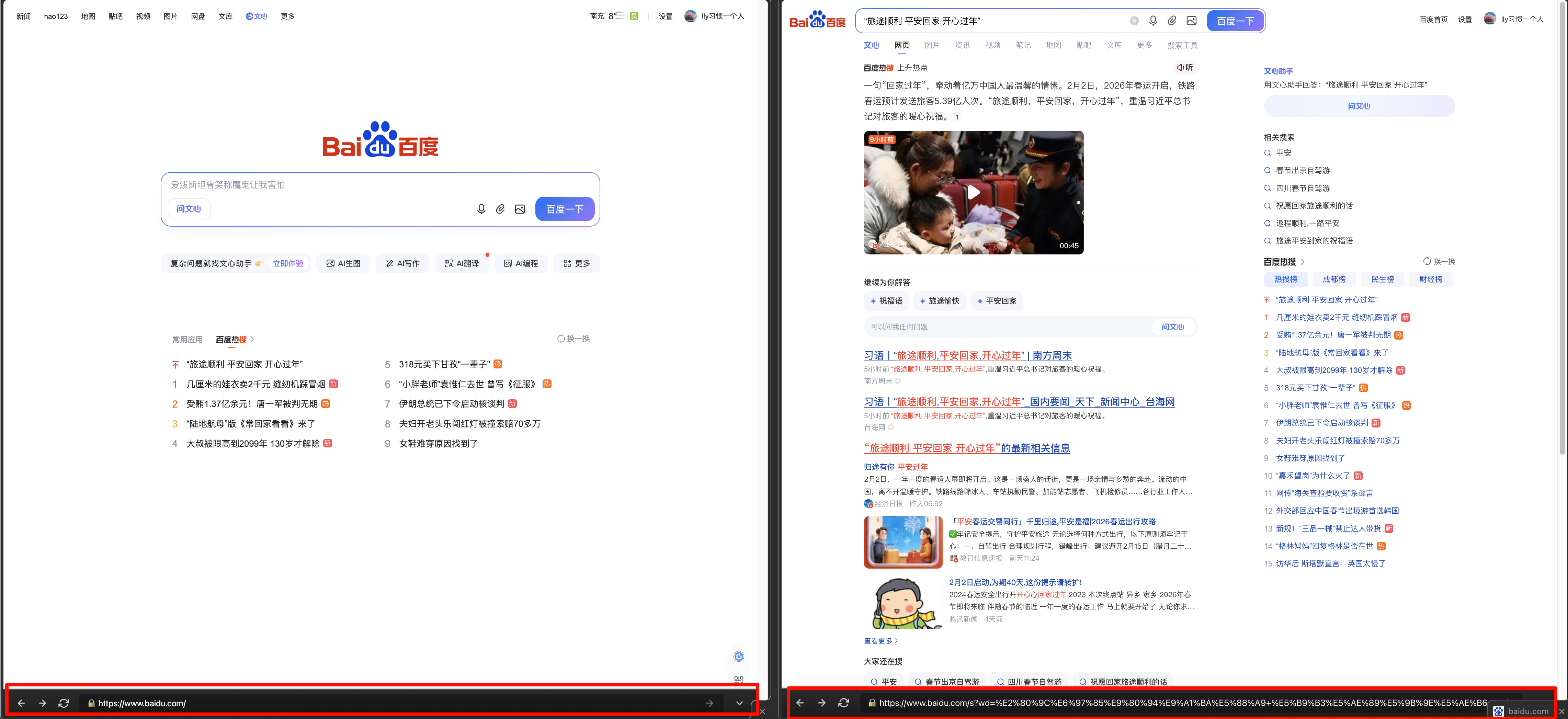Clear search text with X icon
The height and width of the screenshot is (719, 1568).
tap(1134, 21)
